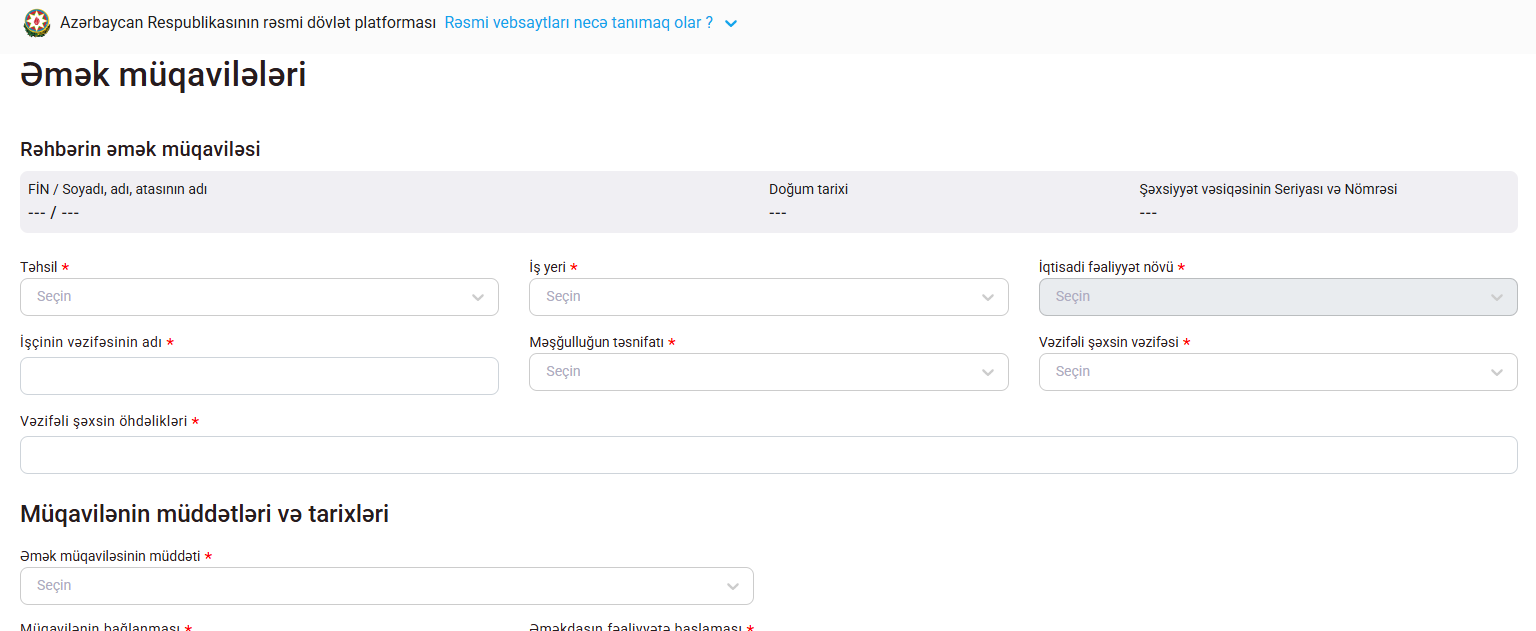Expand the chevron beside the official websites link
This screenshot has width=1536, height=631.
pyautogui.click(x=731, y=23)
